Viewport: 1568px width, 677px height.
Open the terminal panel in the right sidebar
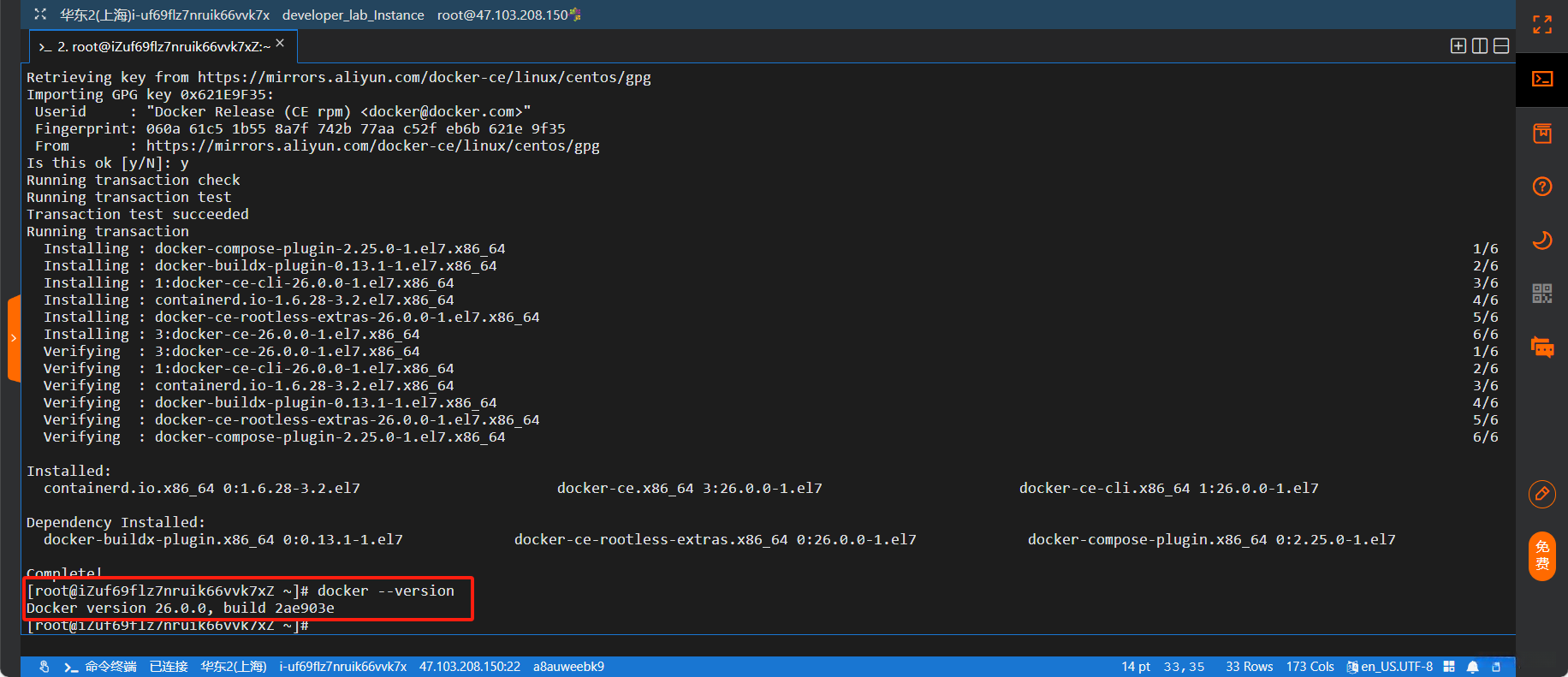point(1542,80)
